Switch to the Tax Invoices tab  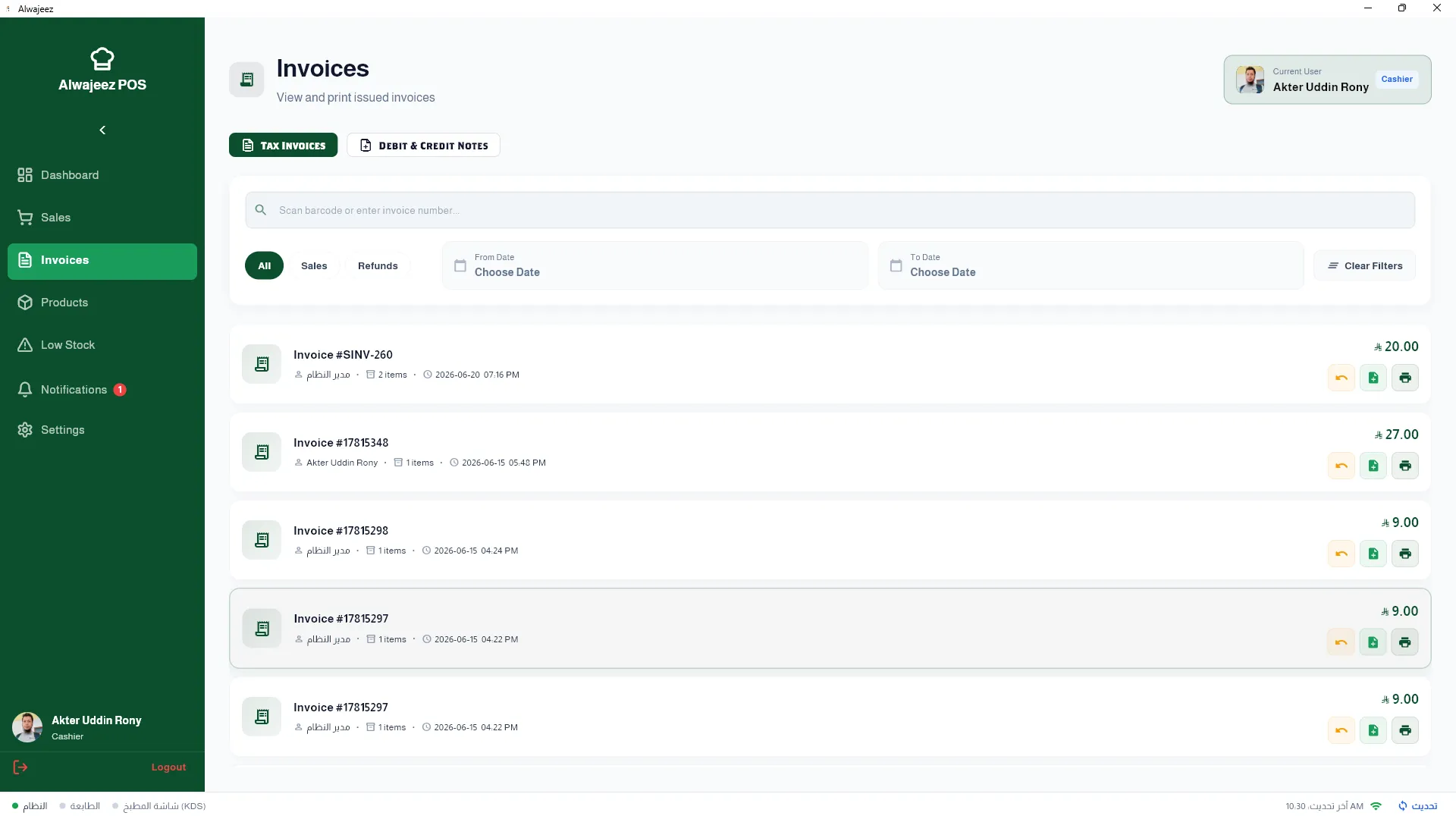pyautogui.click(x=284, y=146)
